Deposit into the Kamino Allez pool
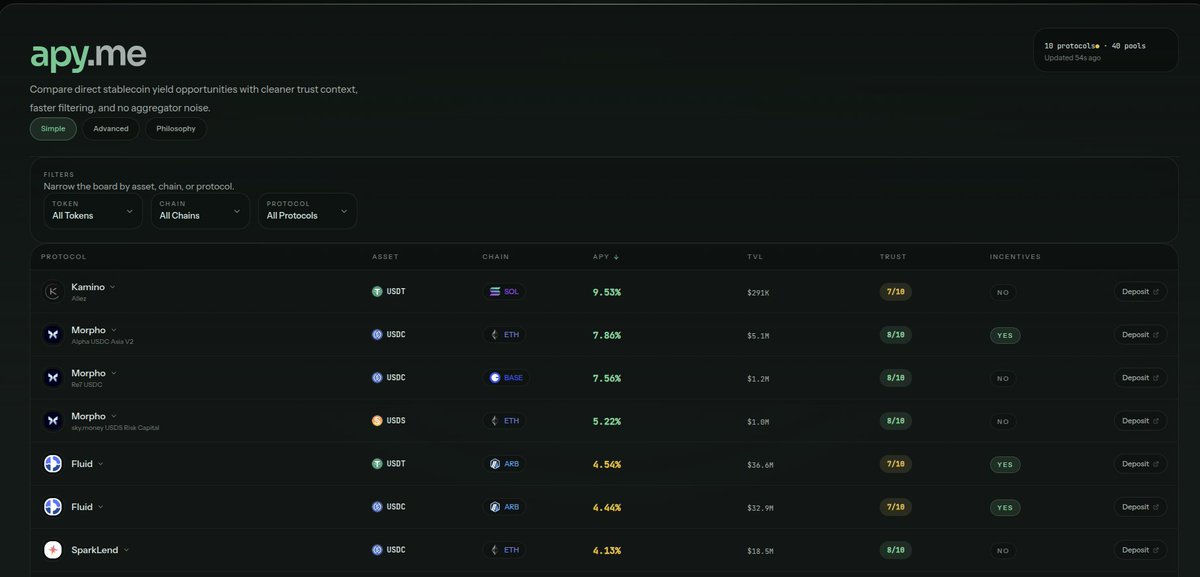The height and width of the screenshot is (577, 1200). point(1140,292)
